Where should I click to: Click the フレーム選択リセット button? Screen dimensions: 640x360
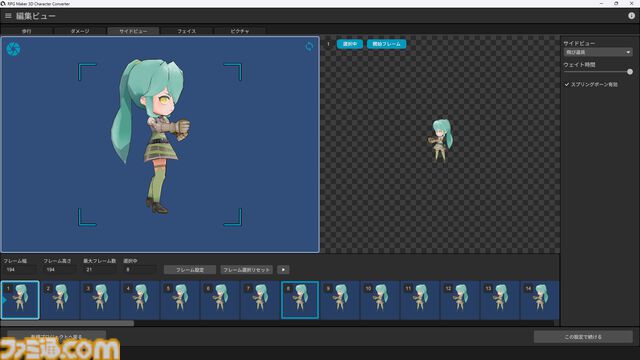click(247, 270)
